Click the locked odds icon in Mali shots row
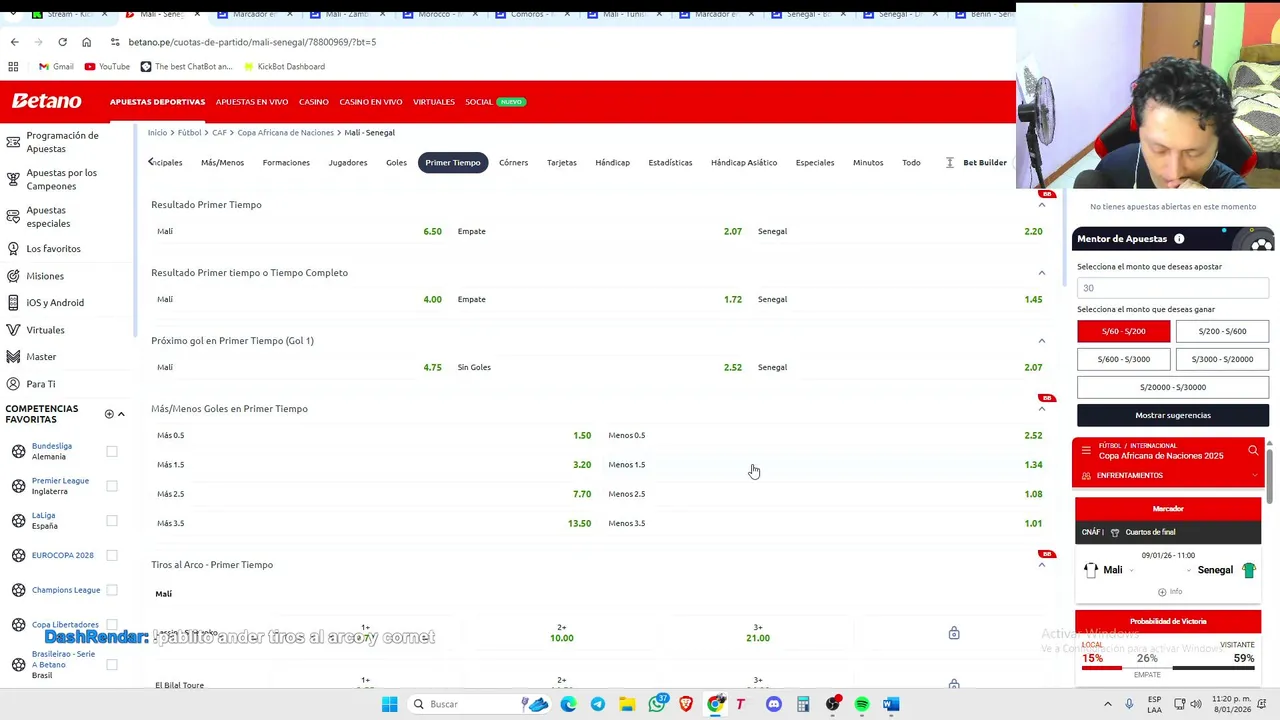The width and height of the screenshot is (1280, 720). (x=954, y=633)
